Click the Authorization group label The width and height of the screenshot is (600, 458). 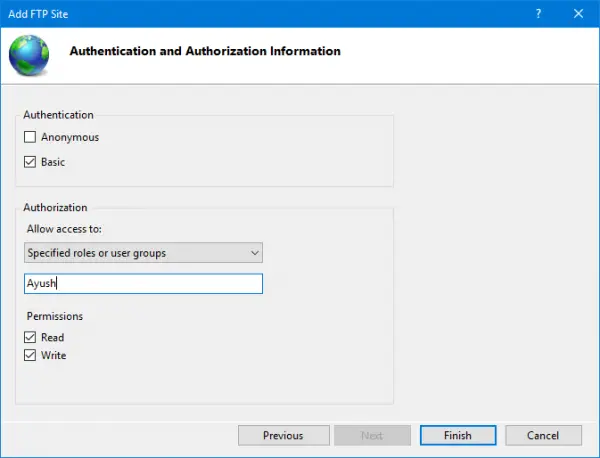(x=55, y=208)
